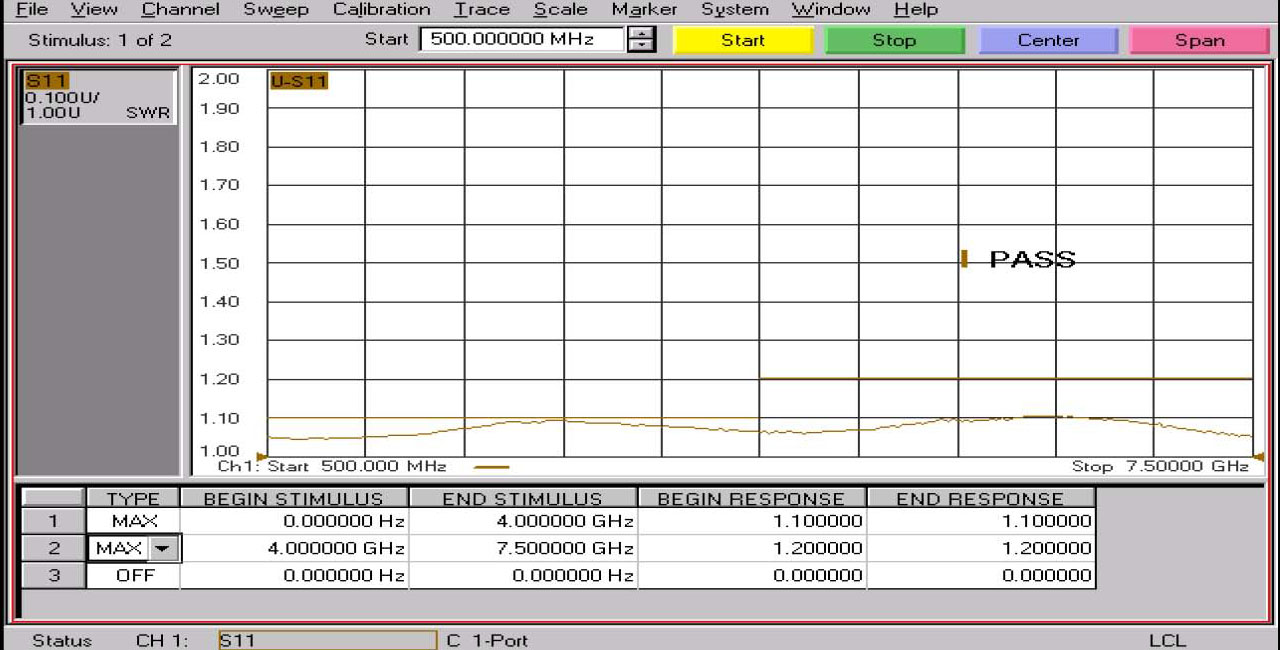Select limit table row 3 header

[x=53, y=576]
